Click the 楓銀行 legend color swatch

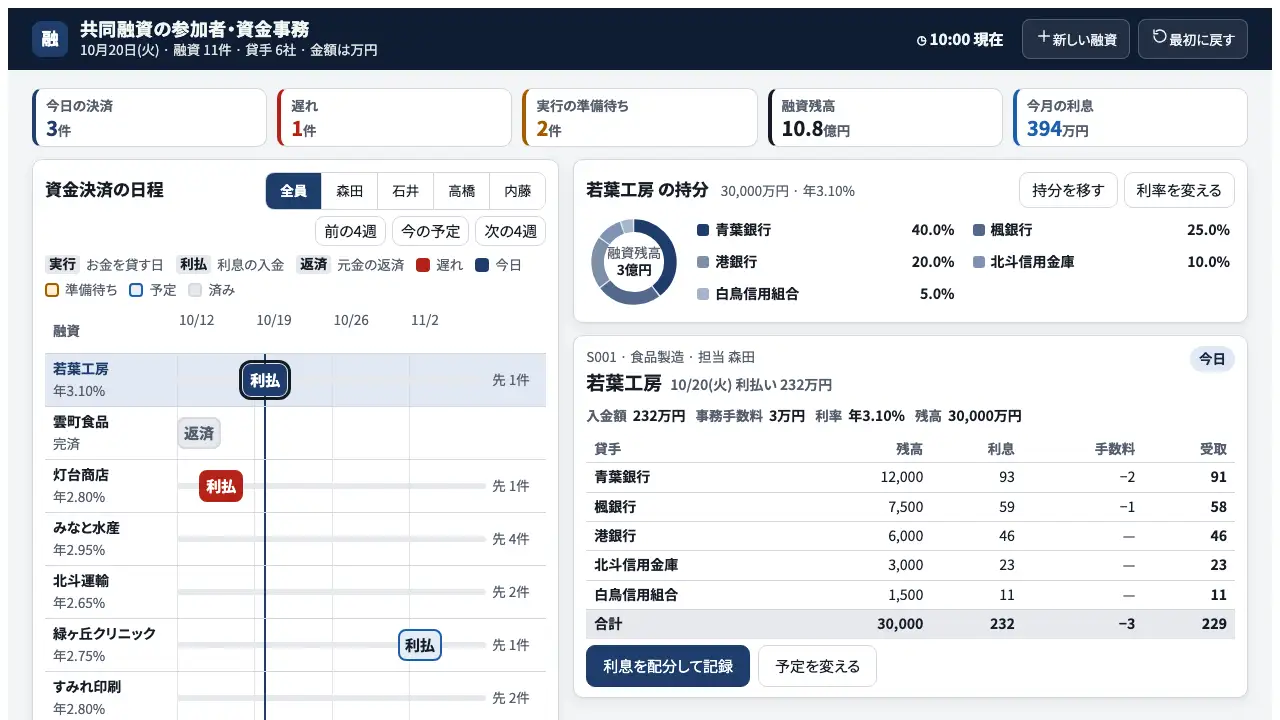979,230
